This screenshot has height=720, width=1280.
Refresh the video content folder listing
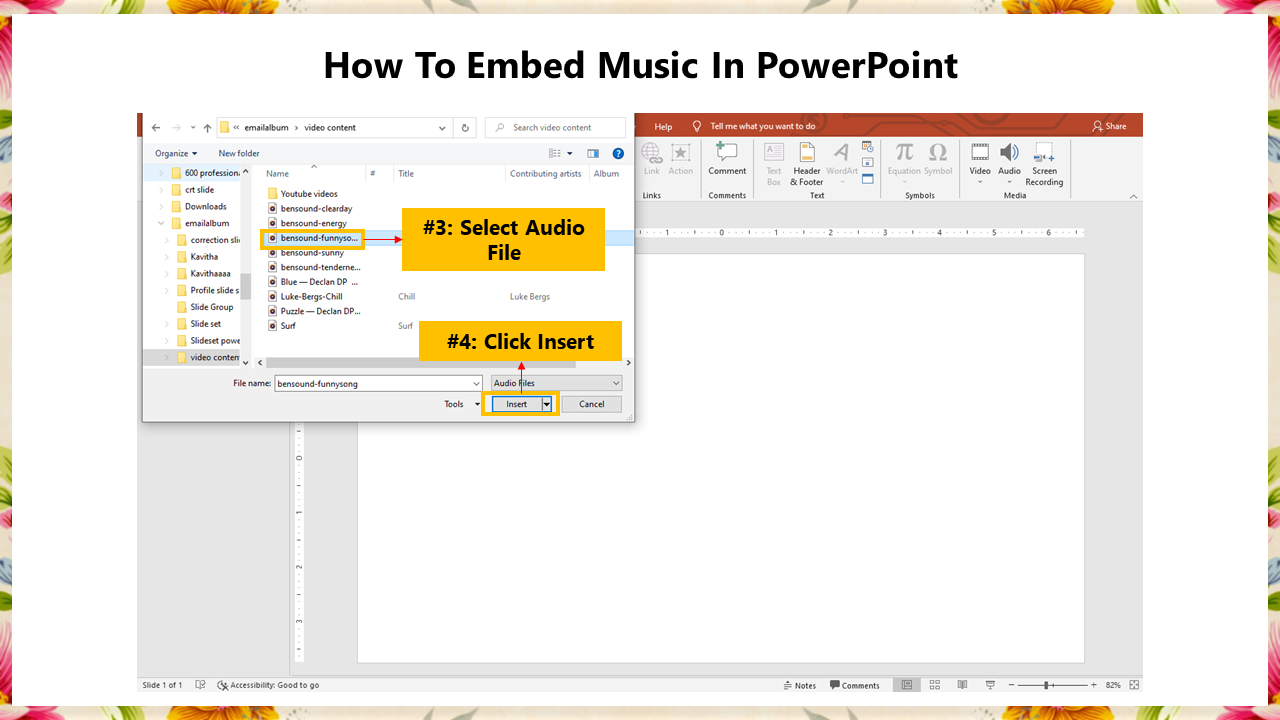(465, 128)
